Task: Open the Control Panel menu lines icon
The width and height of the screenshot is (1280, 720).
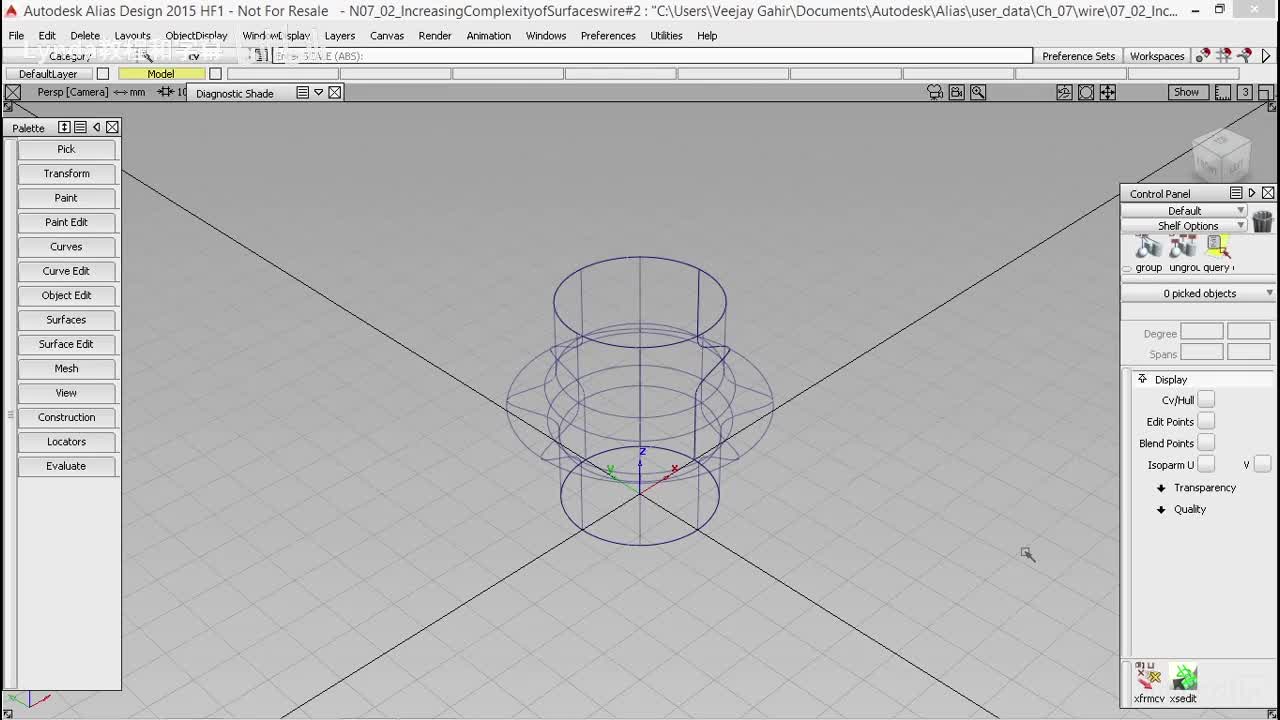Action: point(1236,193)
